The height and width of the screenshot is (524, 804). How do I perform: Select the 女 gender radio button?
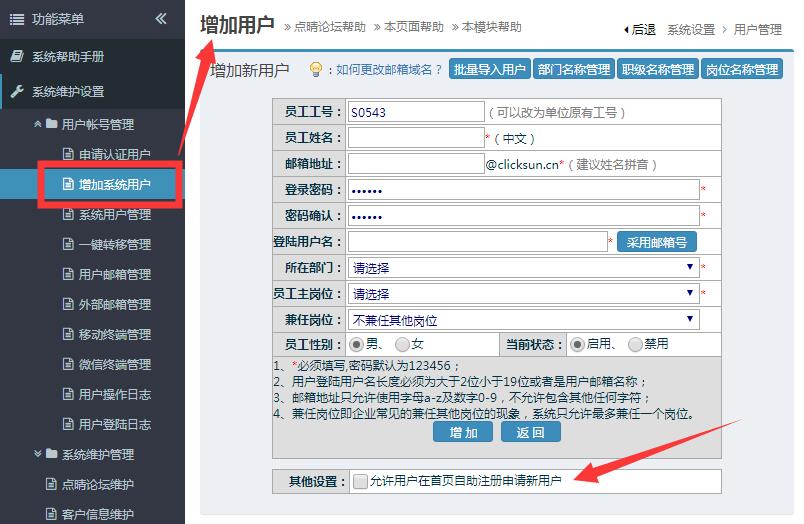[x=402, y=344]
